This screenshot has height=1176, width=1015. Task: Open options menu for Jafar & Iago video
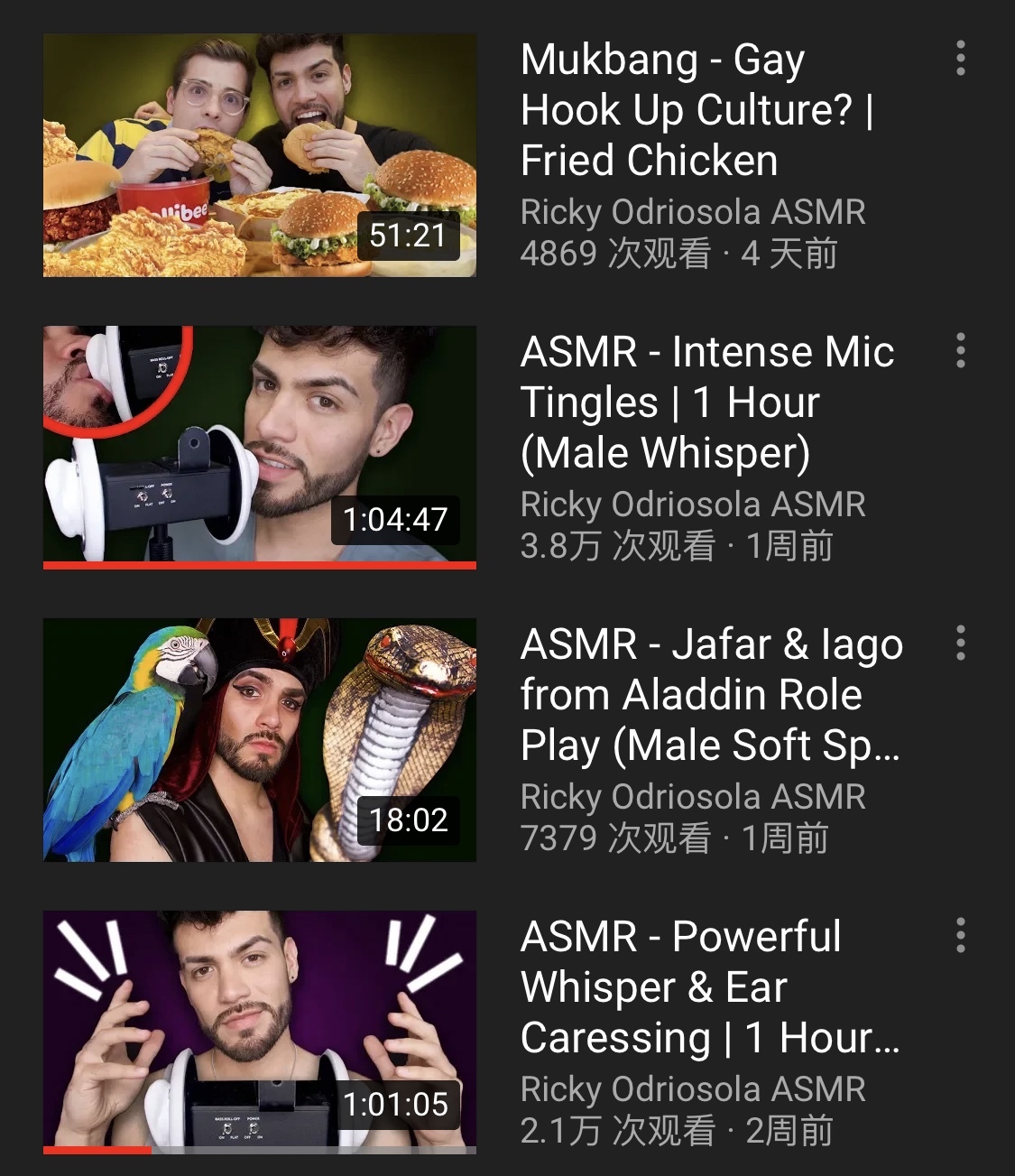[x=961, y=643]
